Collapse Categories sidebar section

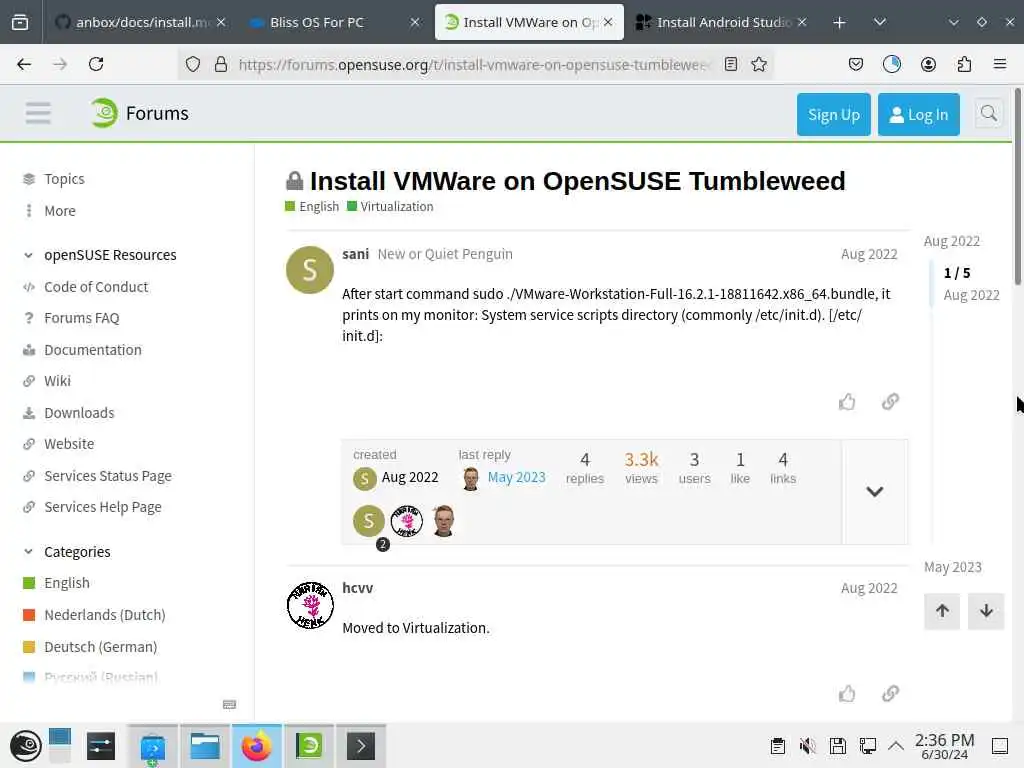point(28,552)
